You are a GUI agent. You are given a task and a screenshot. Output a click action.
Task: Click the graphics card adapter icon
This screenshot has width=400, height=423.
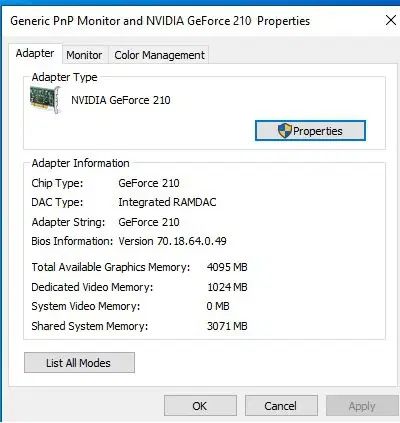(45, 100)
